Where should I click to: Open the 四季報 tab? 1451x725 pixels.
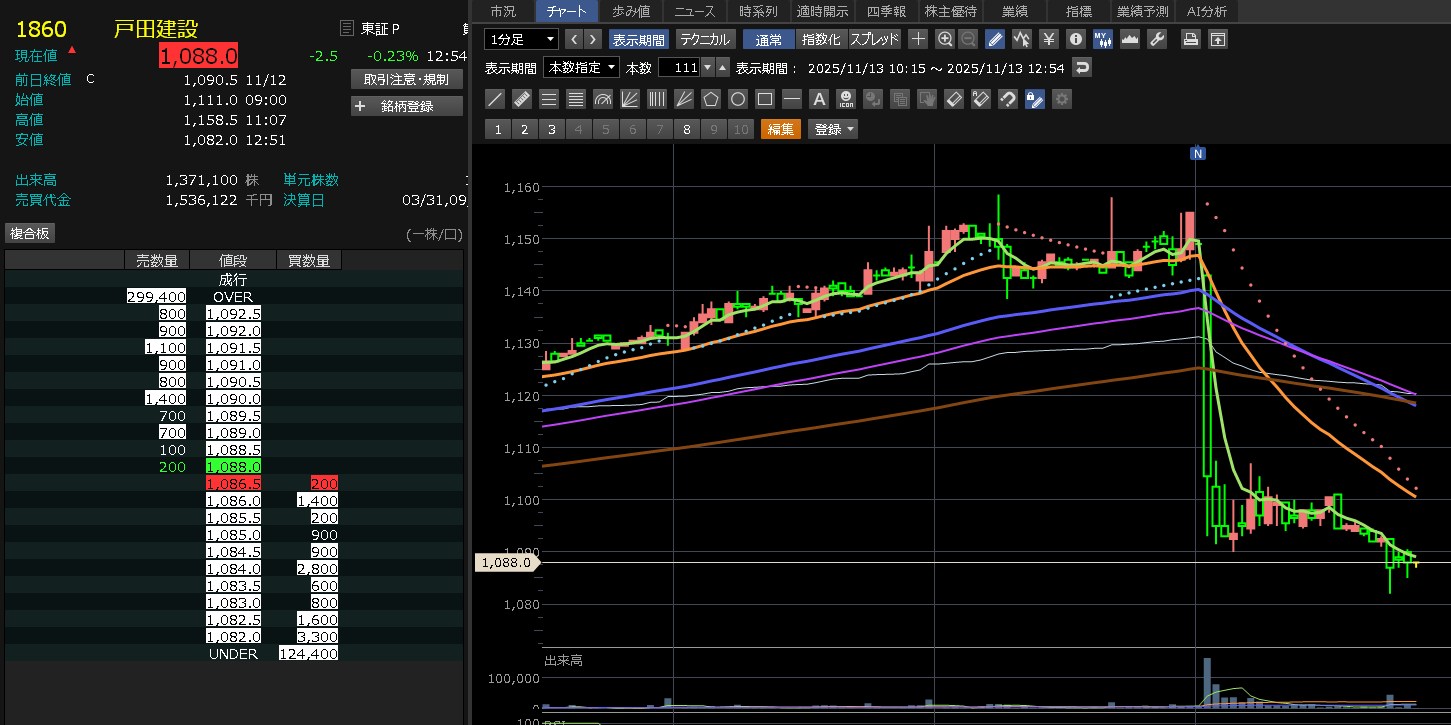tap(886, 11)
